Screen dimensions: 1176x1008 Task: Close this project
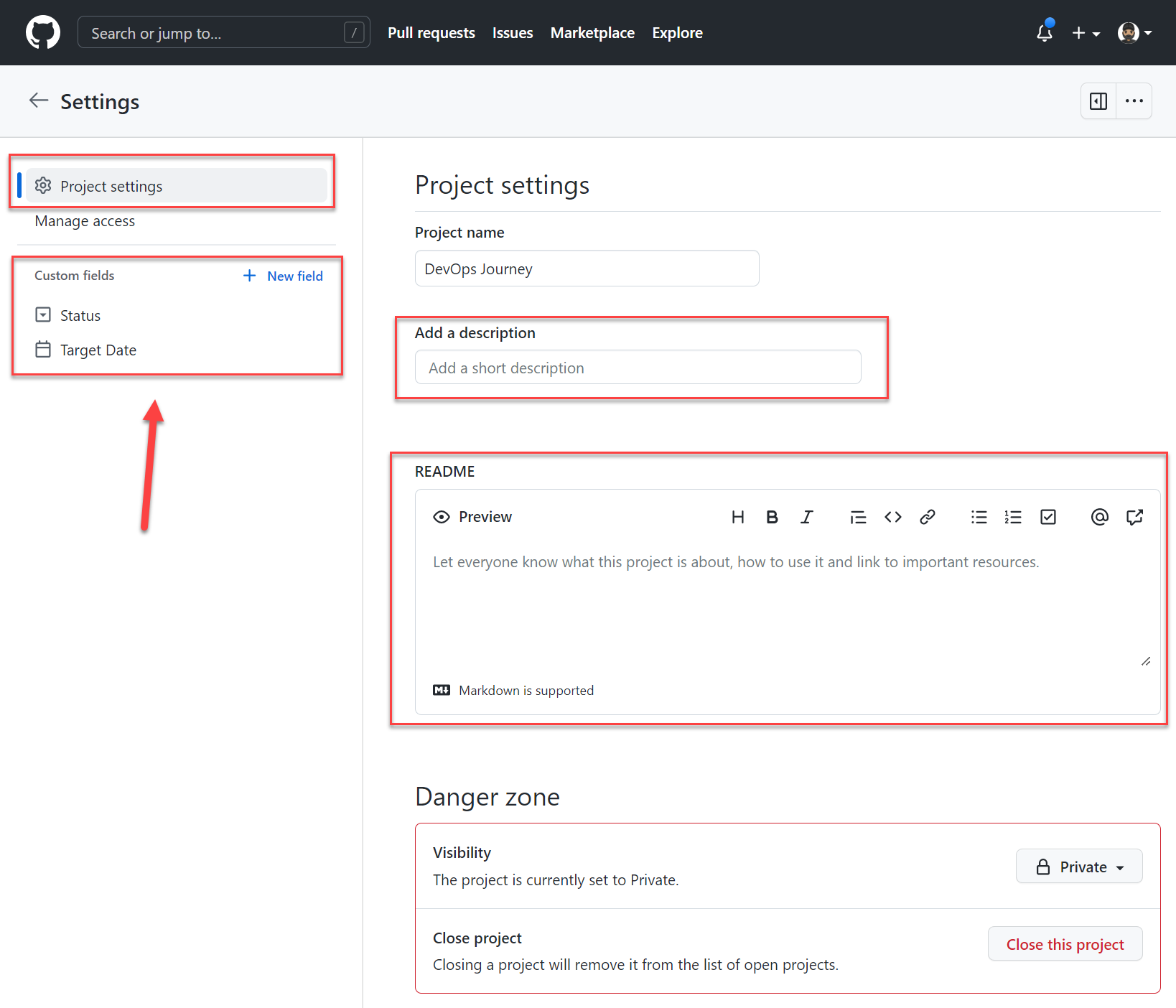click(1065, 943)
